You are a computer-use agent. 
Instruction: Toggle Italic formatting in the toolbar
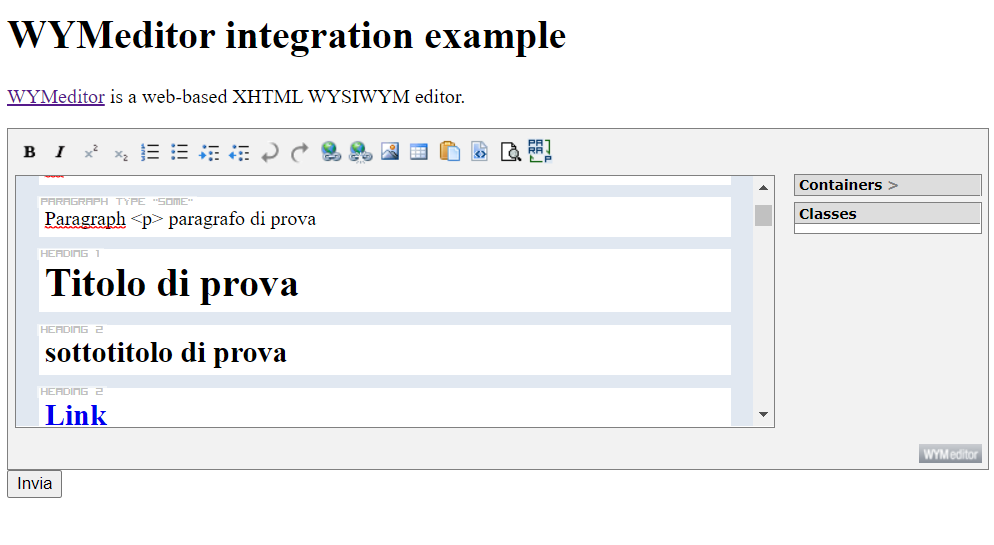point(60,152)
